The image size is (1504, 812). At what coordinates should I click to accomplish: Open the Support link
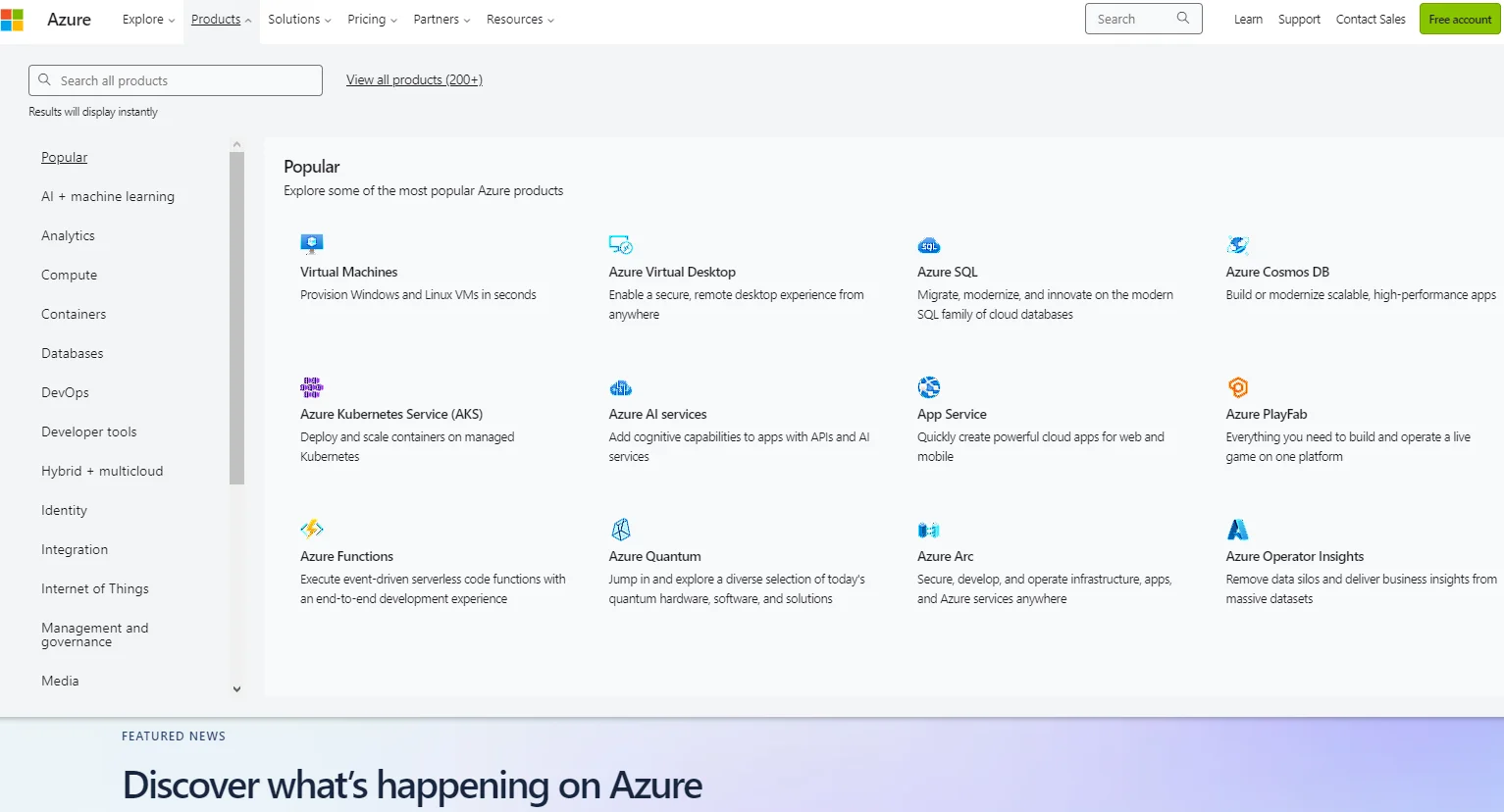1299,20
